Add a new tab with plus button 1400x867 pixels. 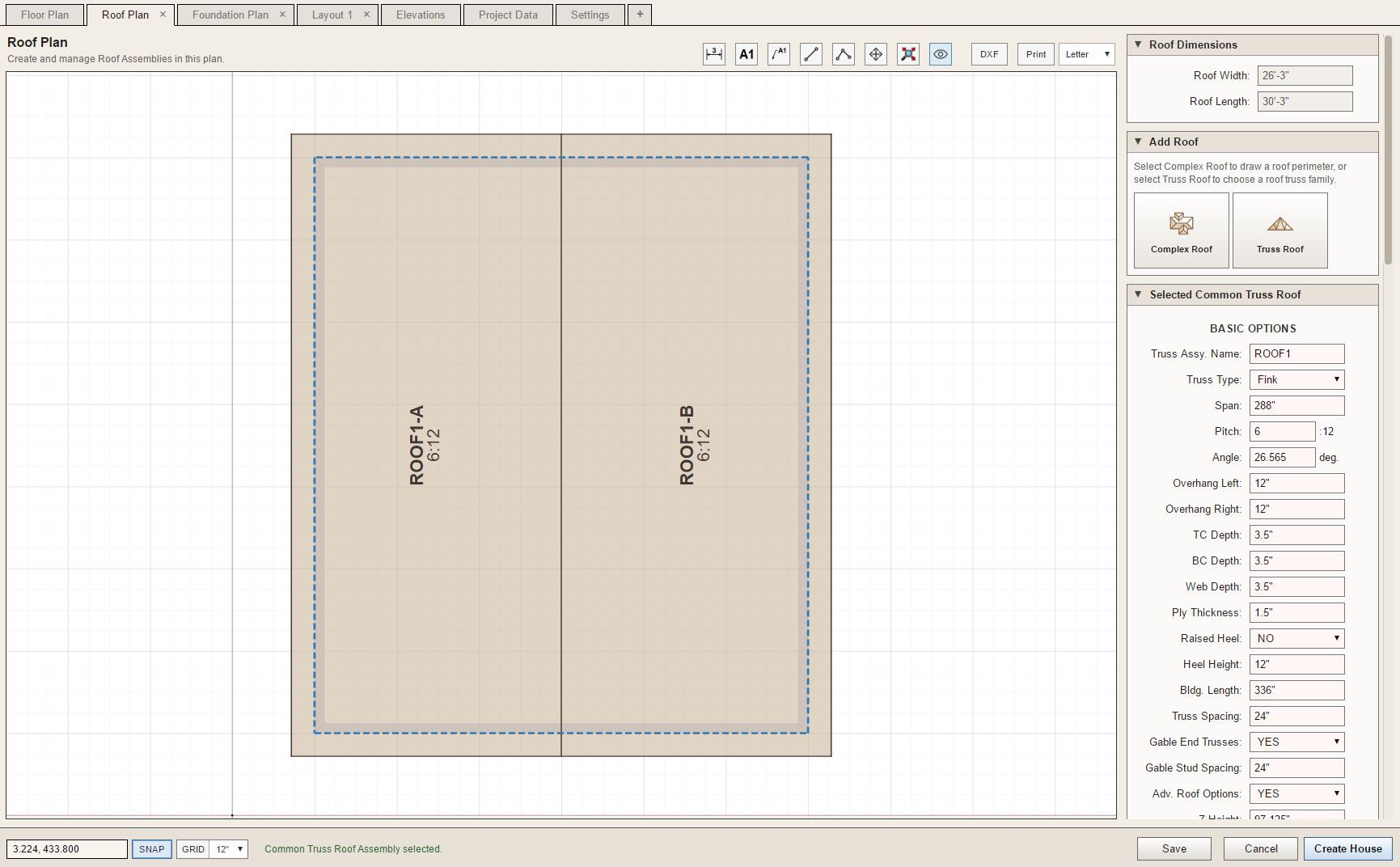tap(640, 15)
